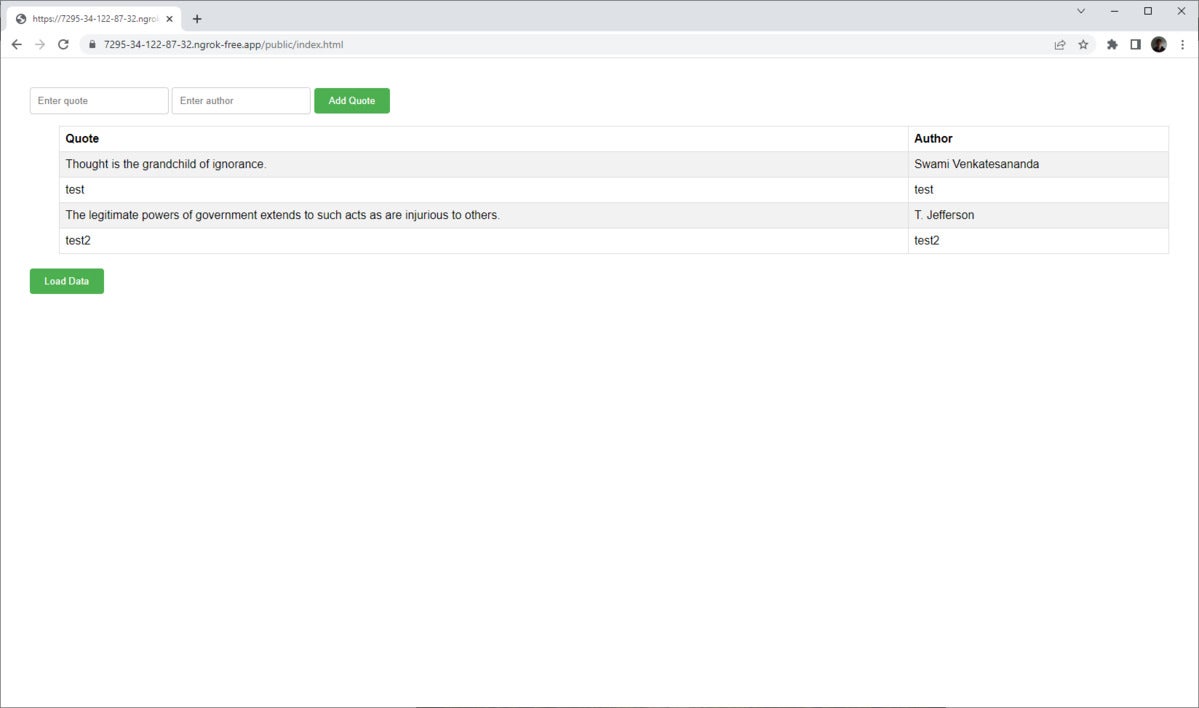Select the legitimate powers of government quote
Image resolution: width=1199 pixels, height=708 pixels.
483,215
